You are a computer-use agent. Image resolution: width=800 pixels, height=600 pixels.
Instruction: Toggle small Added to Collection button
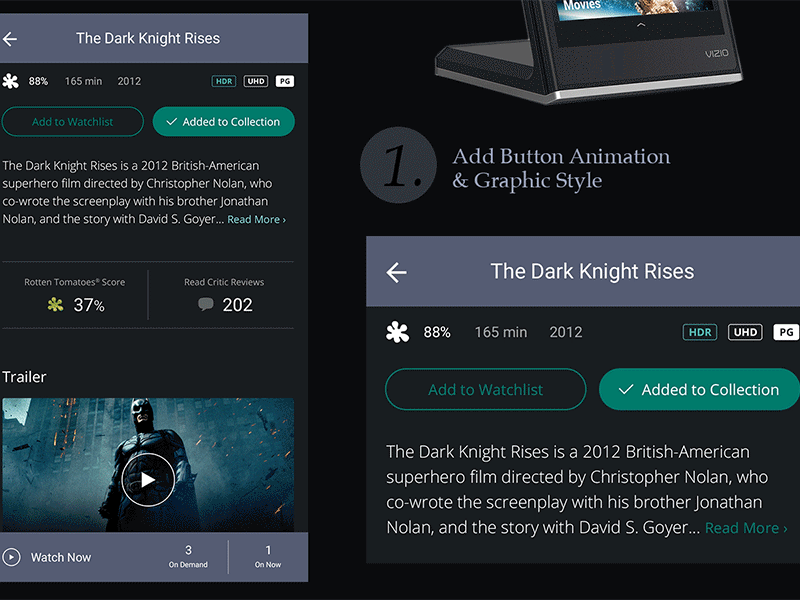pyautogui.click(x=223, y=121)
